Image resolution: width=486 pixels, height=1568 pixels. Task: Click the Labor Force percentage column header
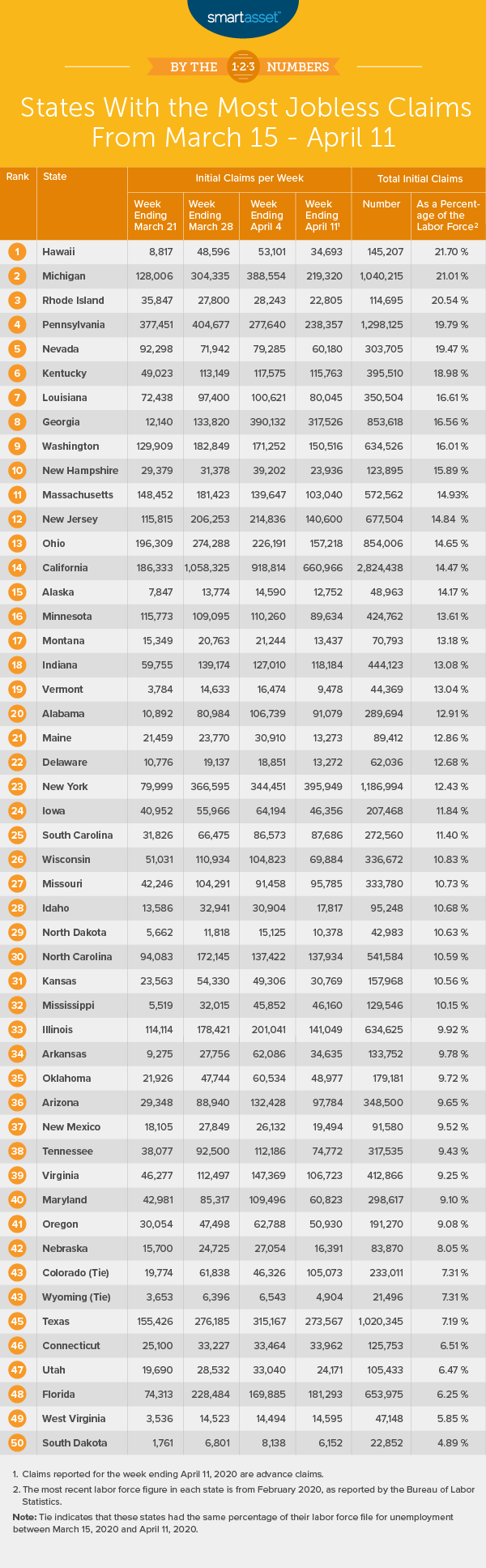[448, 216]
